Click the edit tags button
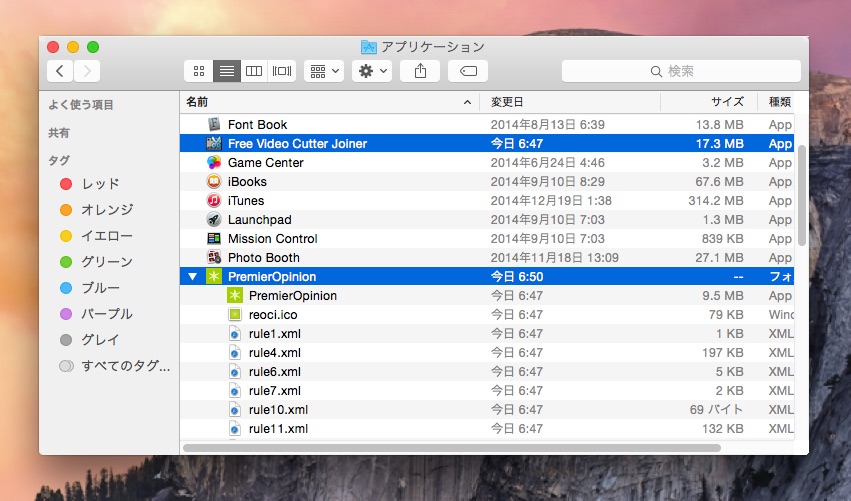Viewport: 851px width, 501px height. [468, 71]
